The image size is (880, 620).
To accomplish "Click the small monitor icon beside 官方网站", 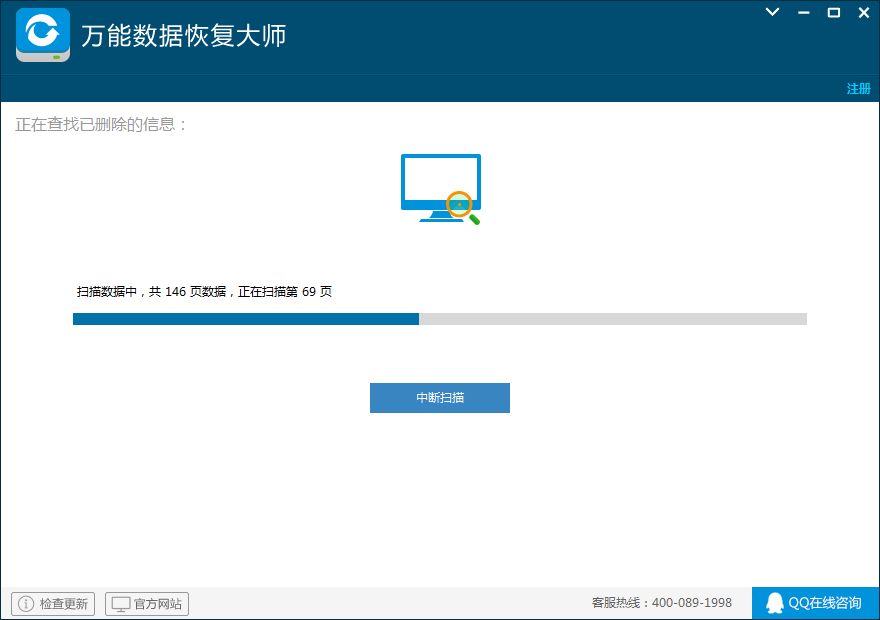I will [121, 604].
